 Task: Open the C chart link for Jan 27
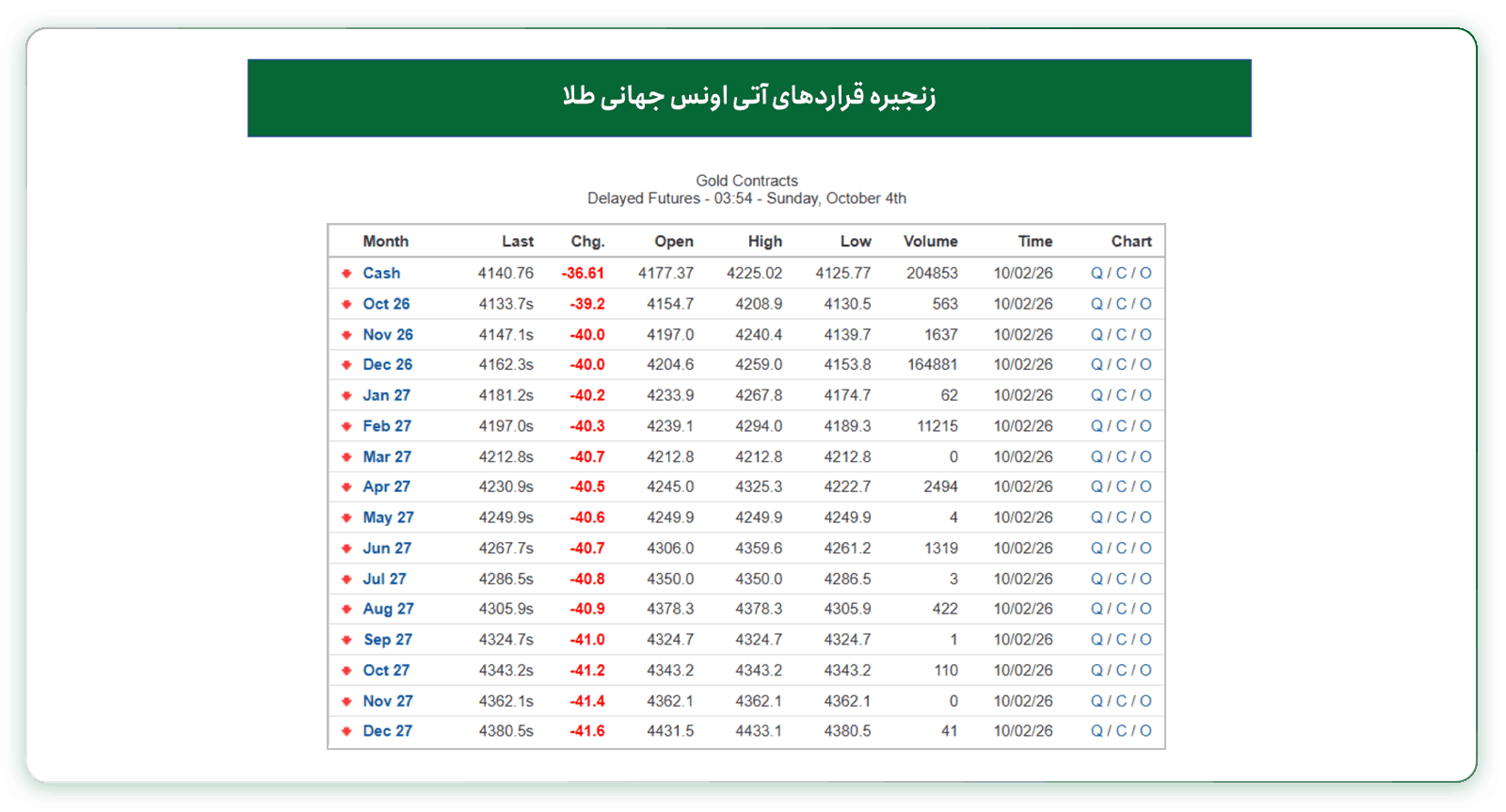1121,395
